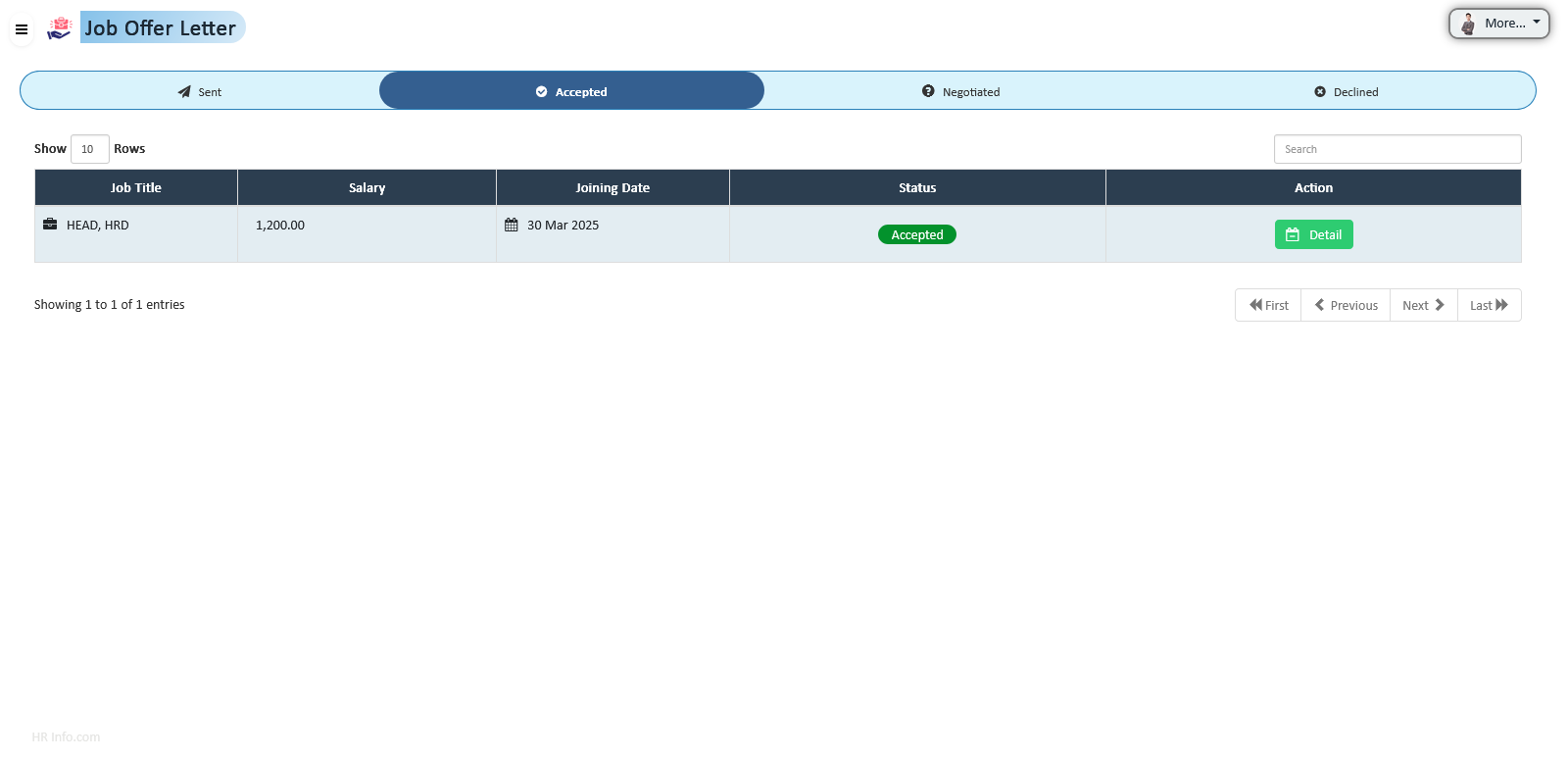
Task: Open the hamburger sidebar menu
Action: (x=22, y=29)
